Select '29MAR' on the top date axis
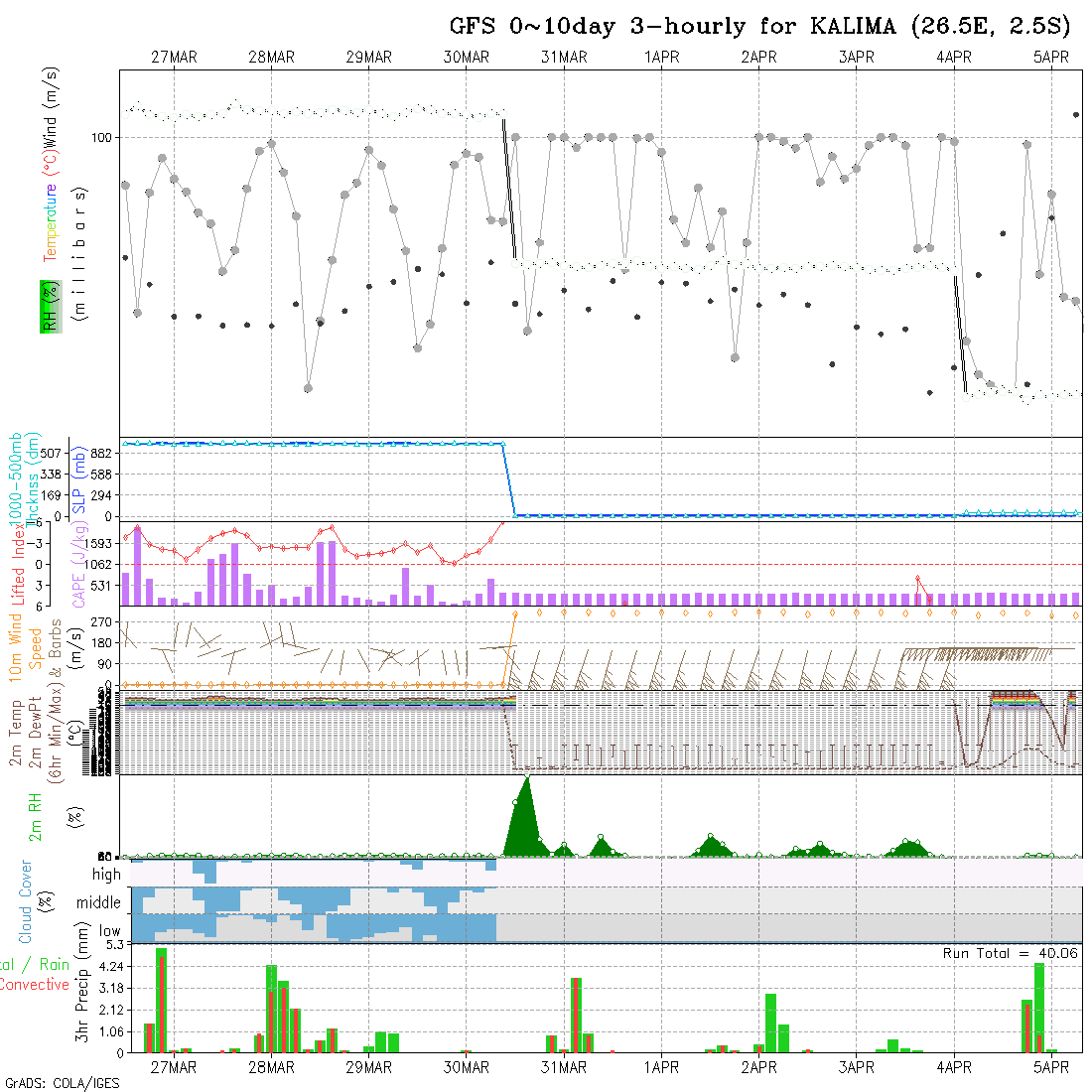The image size is (1092, 1092). coord(369,58)
